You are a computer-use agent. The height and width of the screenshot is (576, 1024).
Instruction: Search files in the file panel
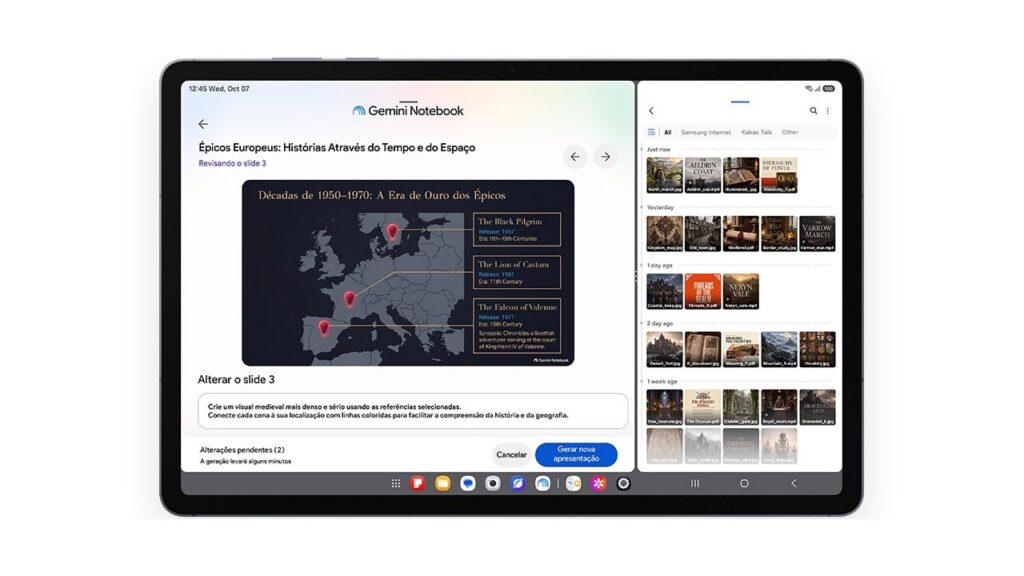tap(813, 111)
